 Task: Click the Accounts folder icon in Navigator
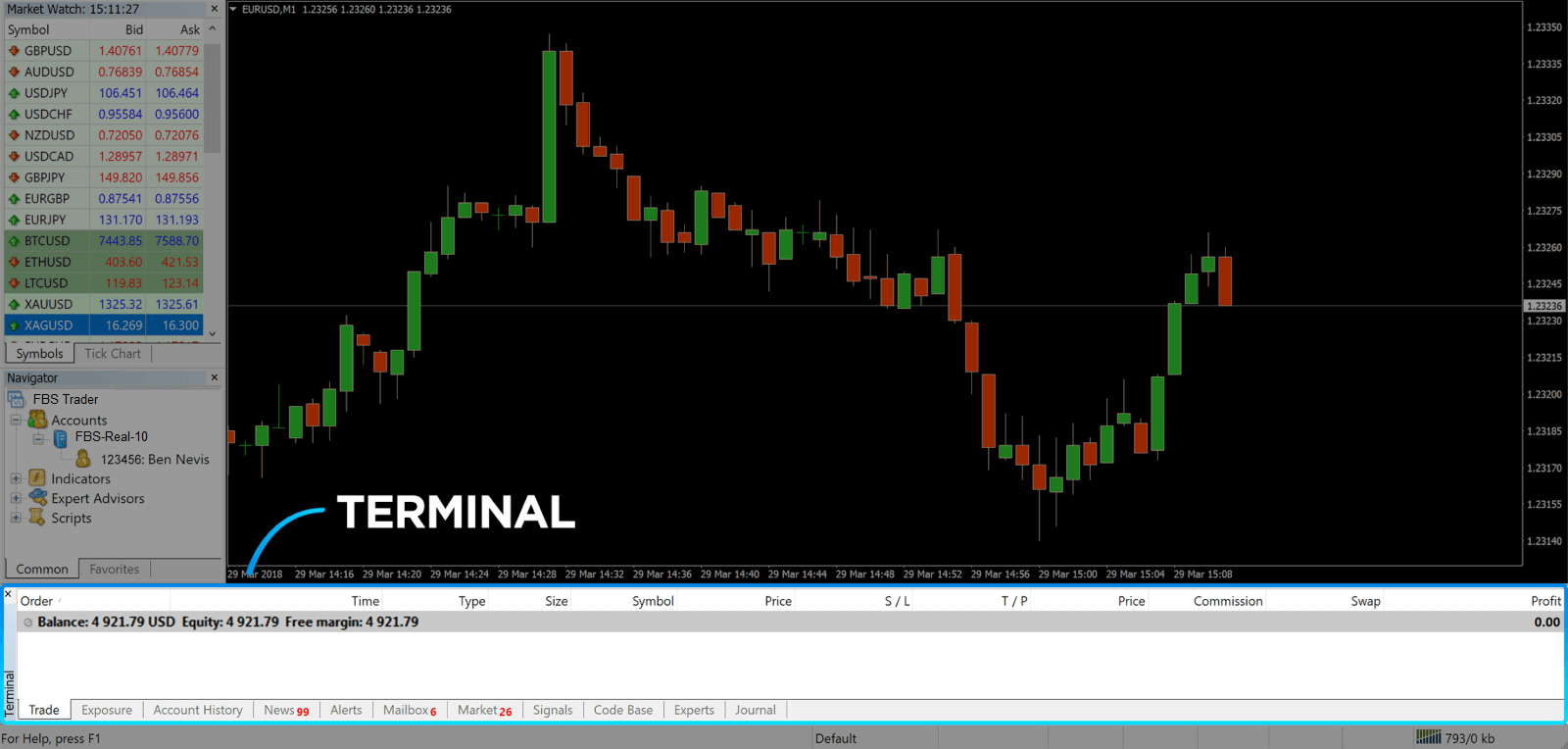click(38, 420)
